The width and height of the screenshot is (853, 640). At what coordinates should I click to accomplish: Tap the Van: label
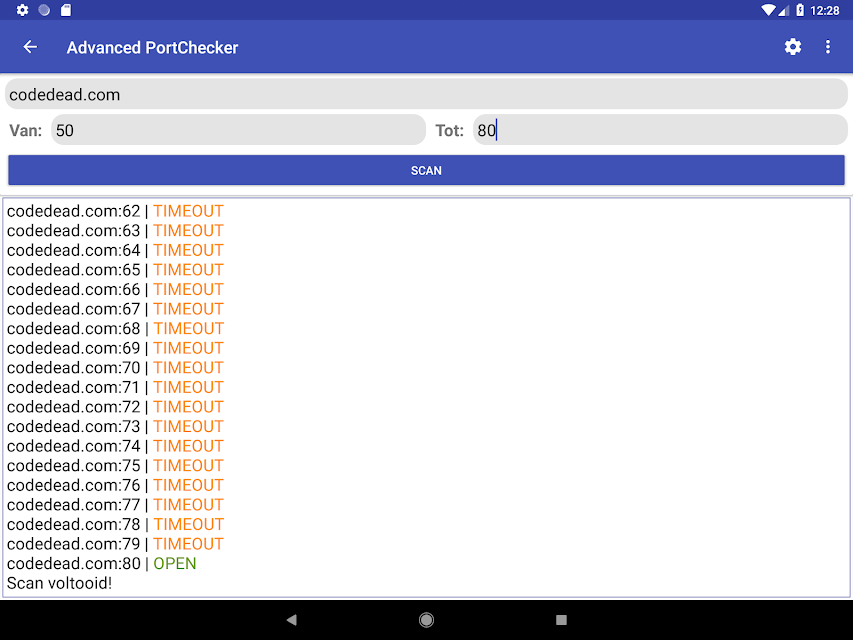tap(26, 131)
